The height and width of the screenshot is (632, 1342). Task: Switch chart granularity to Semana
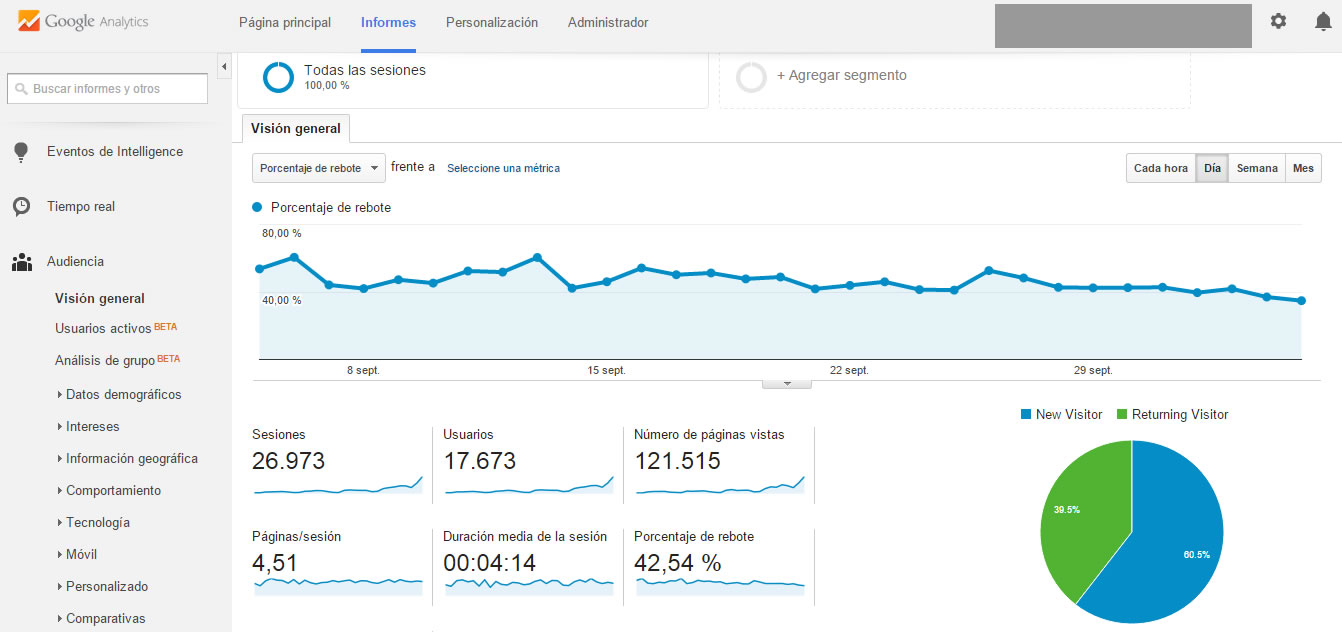[x=1256, y=167]
